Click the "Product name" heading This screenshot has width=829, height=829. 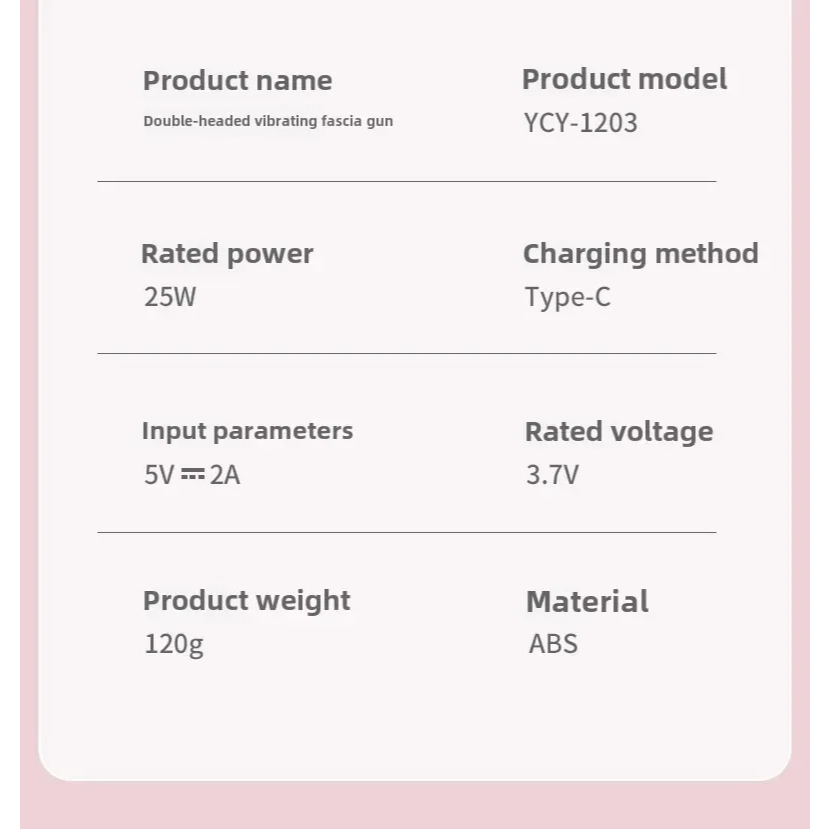pyautogui.click(x=237, y=81)
